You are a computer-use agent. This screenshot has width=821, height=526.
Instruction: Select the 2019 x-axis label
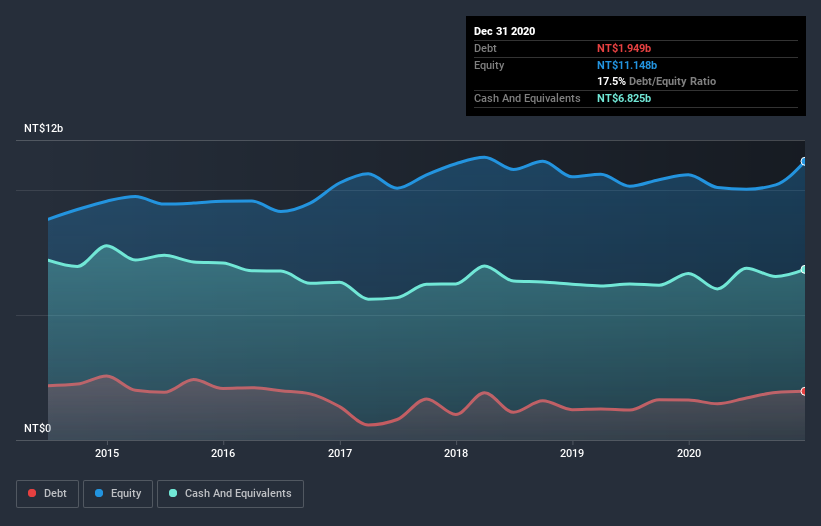coord(572,453)
